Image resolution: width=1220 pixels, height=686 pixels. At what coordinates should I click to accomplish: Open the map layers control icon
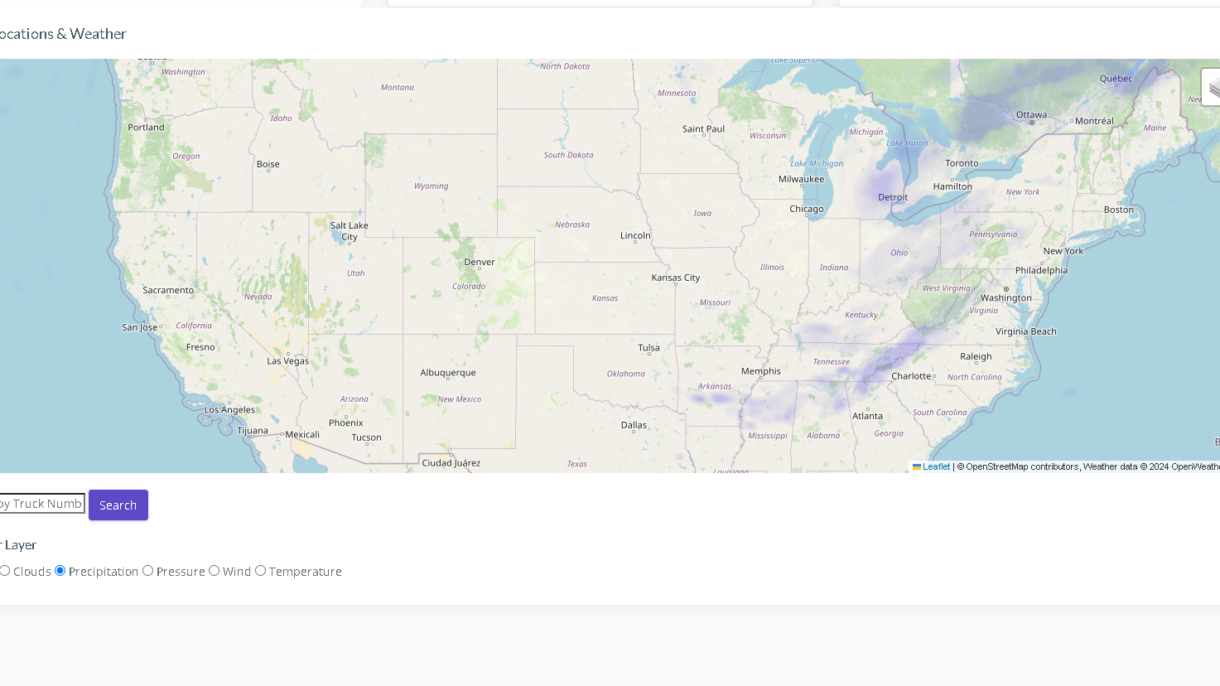click(1210, 87)
